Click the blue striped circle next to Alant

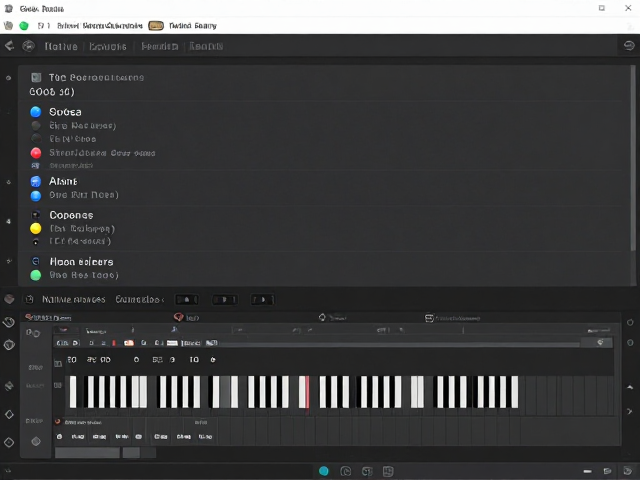click(x=36, y=181)
